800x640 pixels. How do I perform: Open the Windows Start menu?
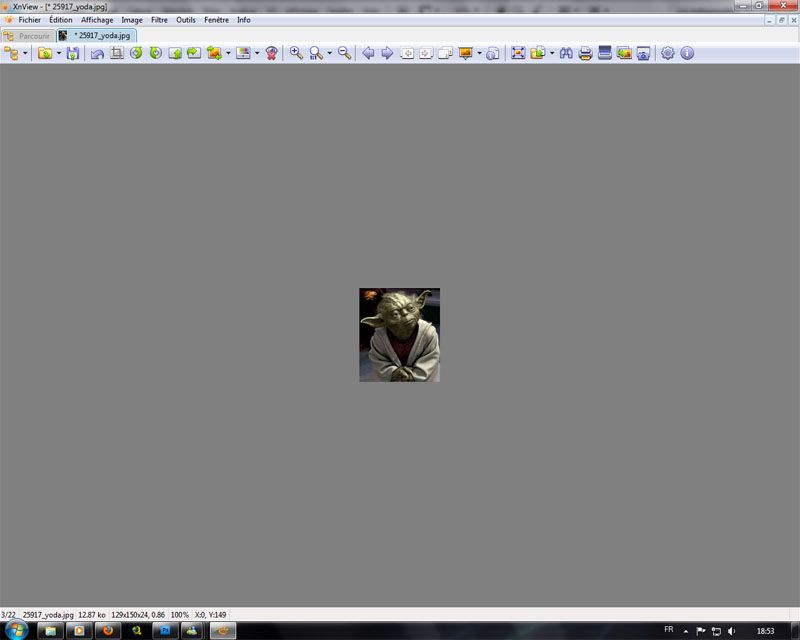(16, 630)
